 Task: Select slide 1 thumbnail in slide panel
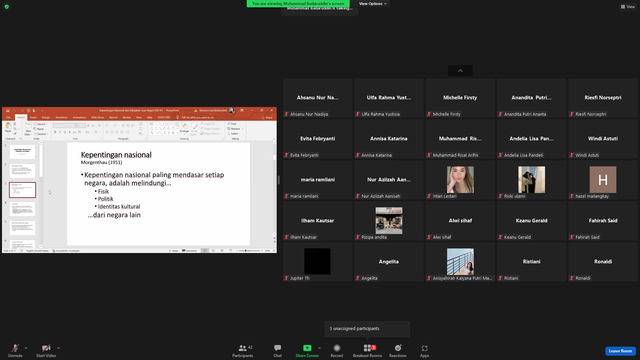(x=22, y=152)
